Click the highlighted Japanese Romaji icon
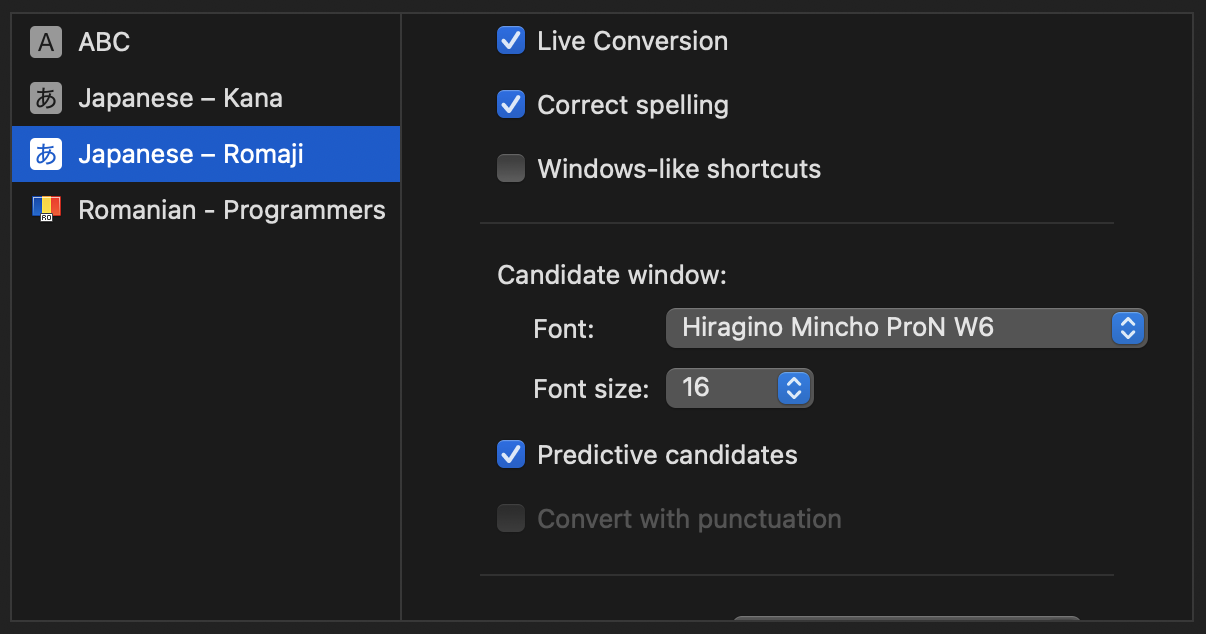Image resolution: width=1206 pixels, height=634 pixels. pos(46,154)
